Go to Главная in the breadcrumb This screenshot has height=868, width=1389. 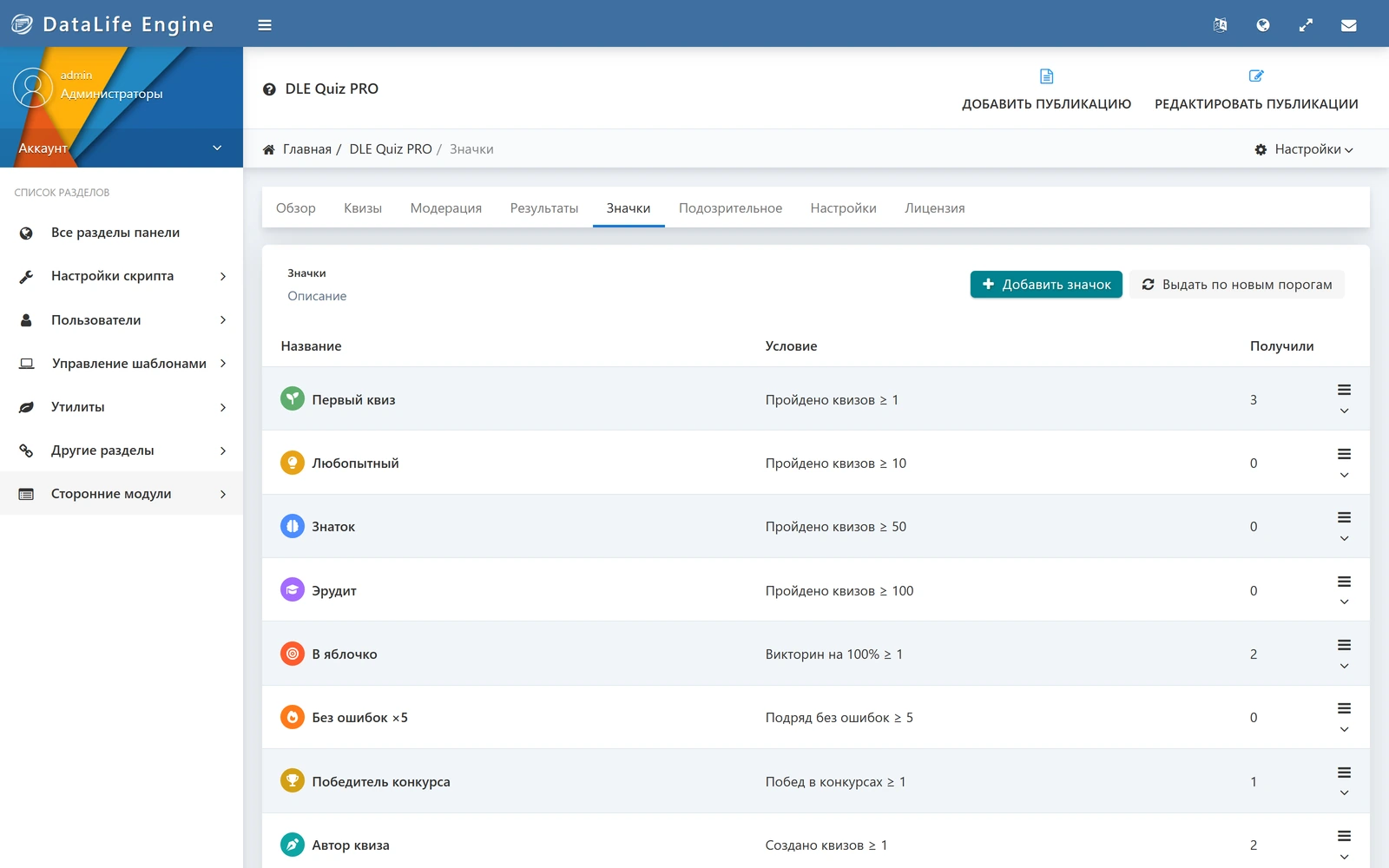pyautogui.click(x=307, y=149)
